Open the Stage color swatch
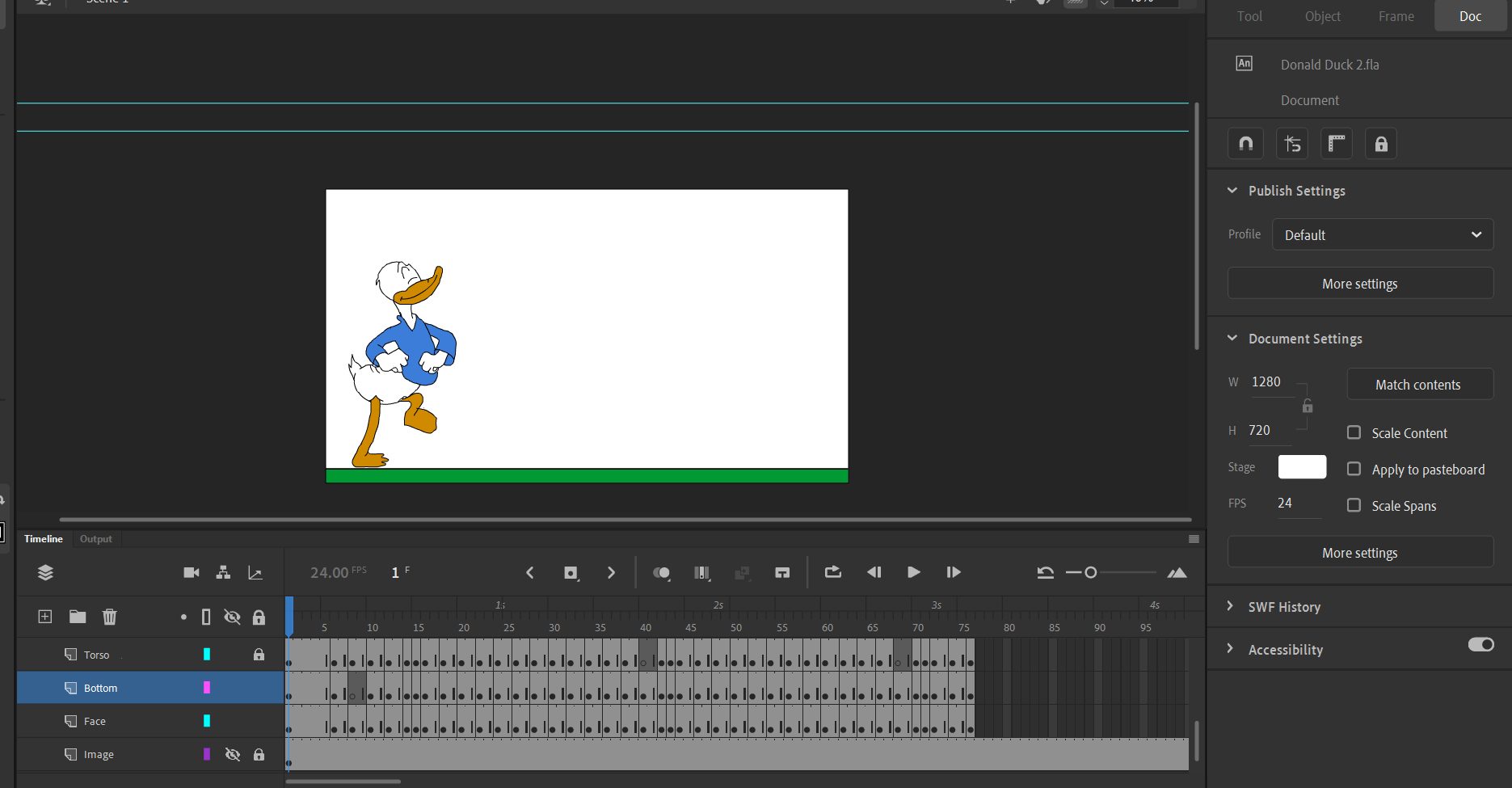Screen dimensions: 1512x788 tap(1301, 466)
